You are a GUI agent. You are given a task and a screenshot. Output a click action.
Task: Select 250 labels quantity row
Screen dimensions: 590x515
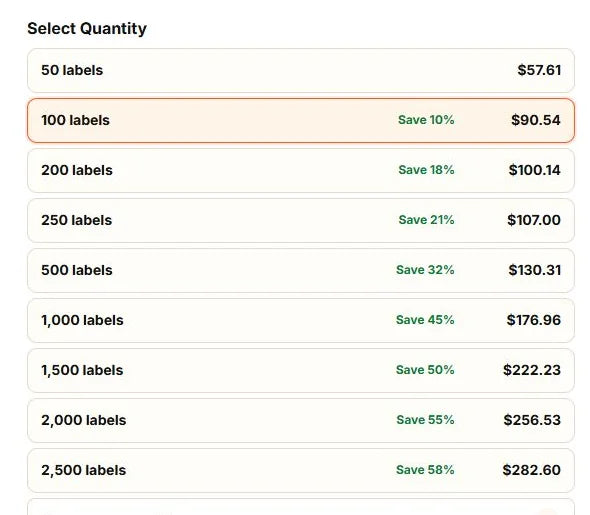tap(301, 220)
